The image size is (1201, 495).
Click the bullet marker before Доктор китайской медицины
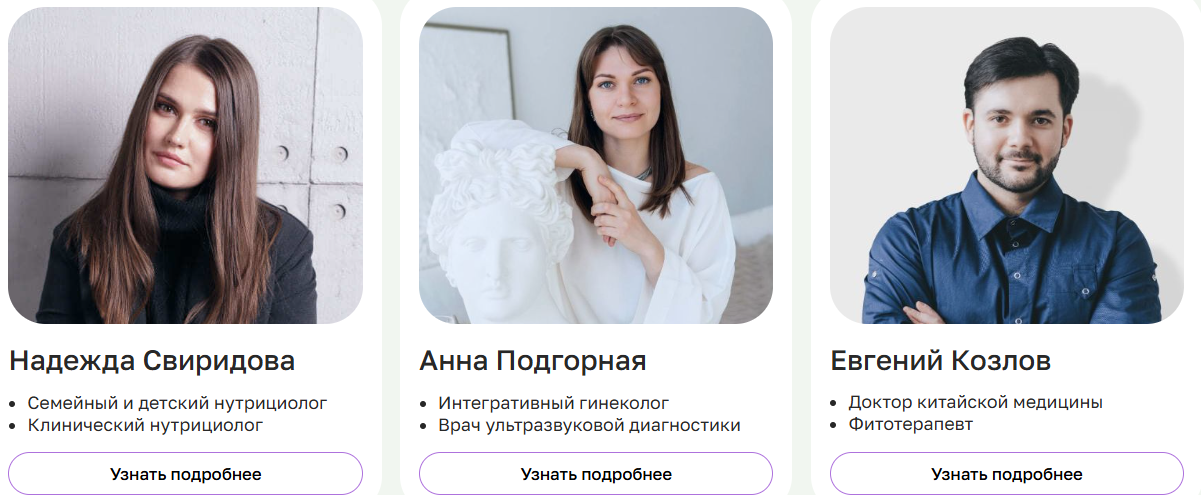click(834, 404)
